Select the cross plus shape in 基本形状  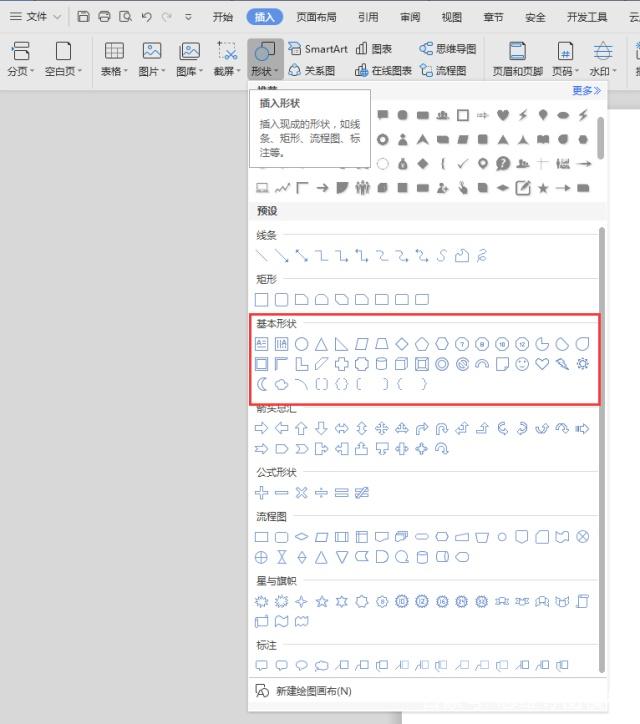coord(342,364)
